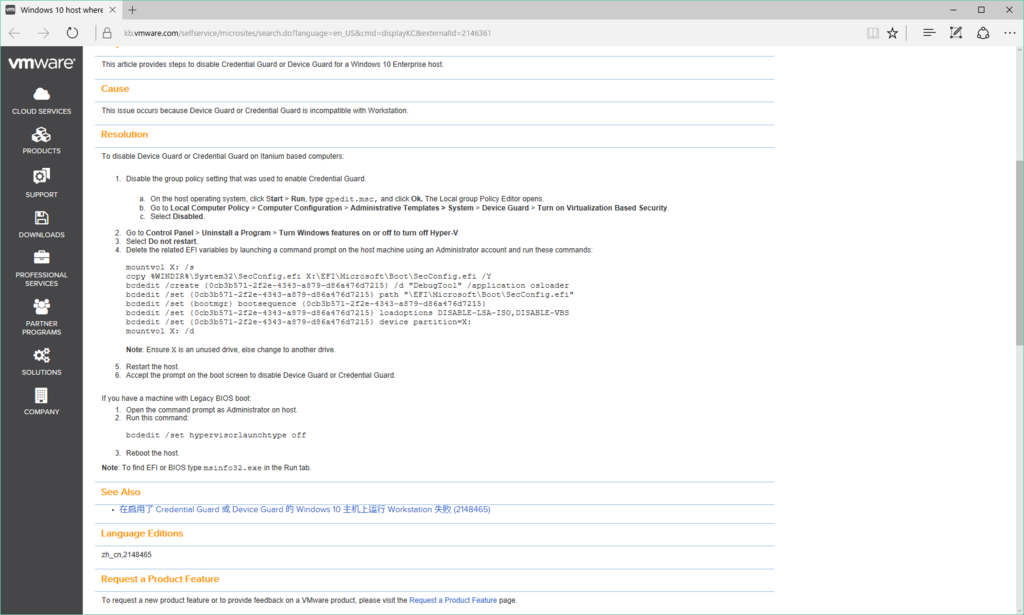
Task: Click the Language Editions heading
Action: [142, 533]
